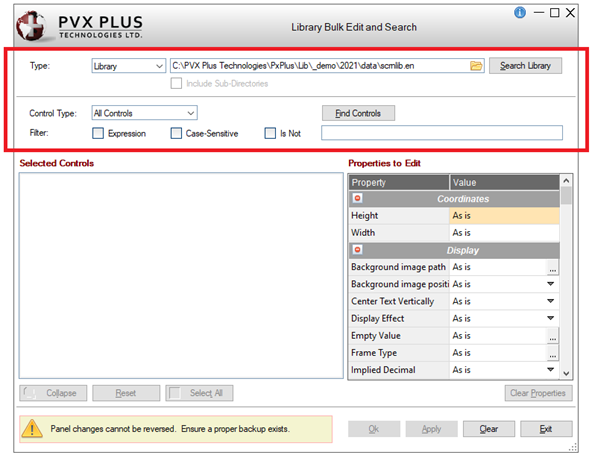Viewport: 592px width, 455px height.
Task: Click ellipsis button for Empty Value
Action: 552,336
